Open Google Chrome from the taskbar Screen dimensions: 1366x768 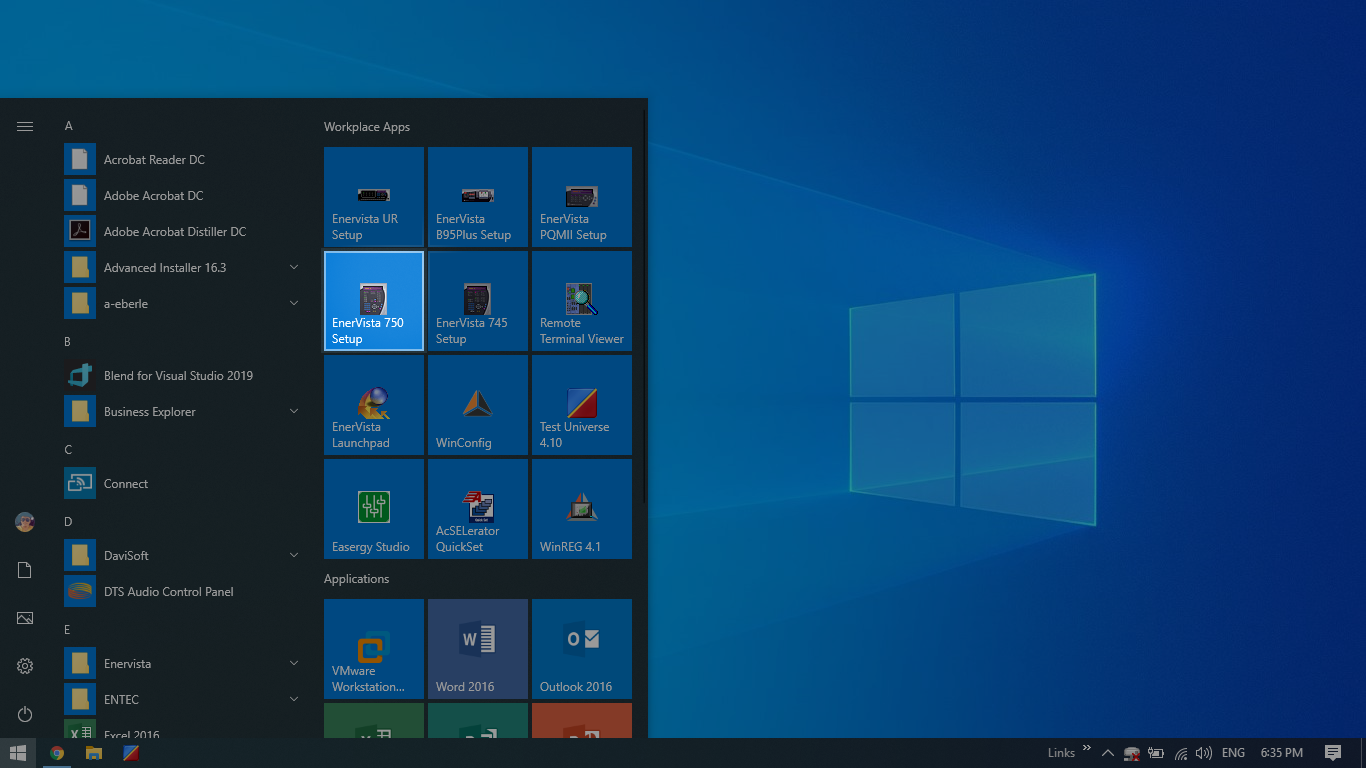(x=56, y=753)
